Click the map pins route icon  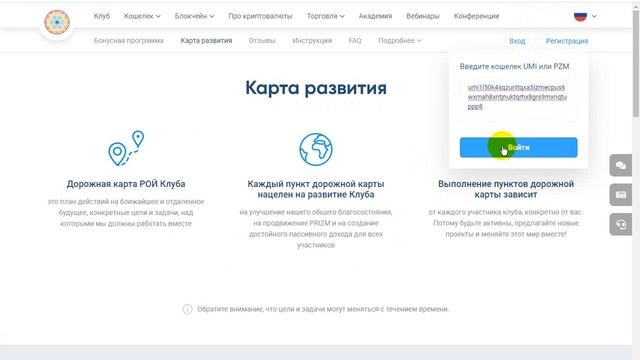point(126,148)
